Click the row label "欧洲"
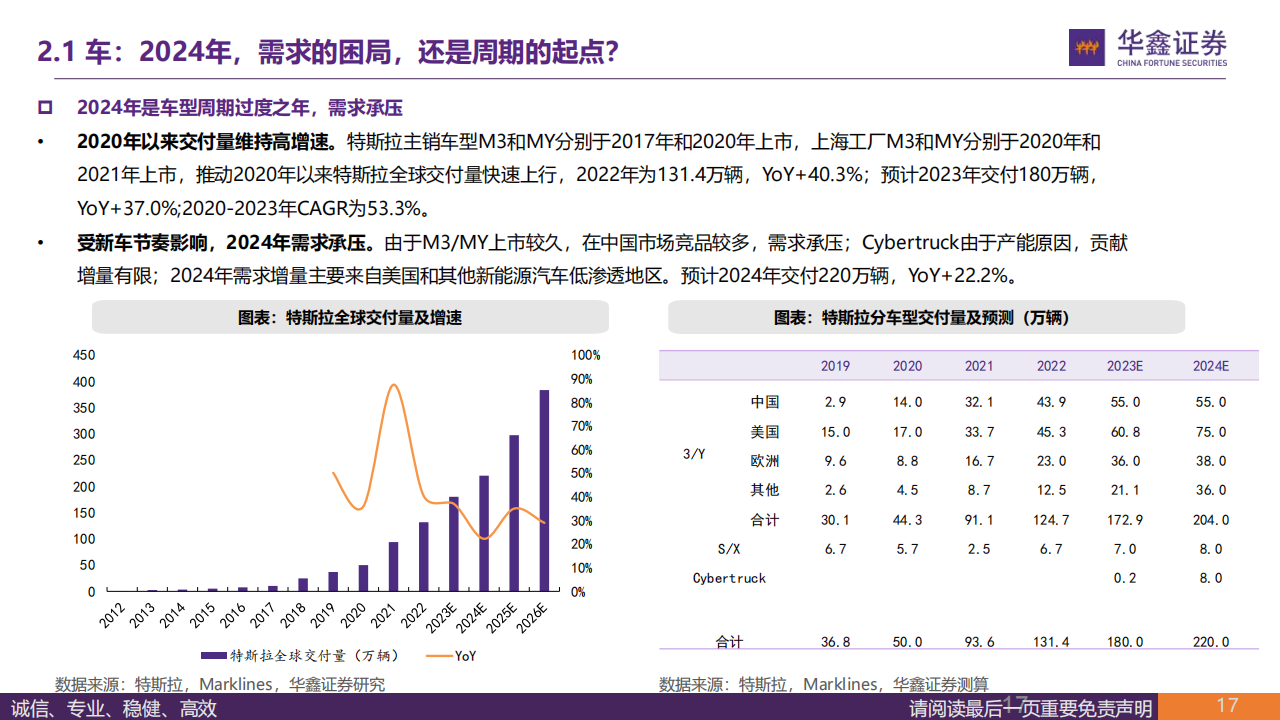Viewport: 1280px width, 720px height. coord(765,461)
